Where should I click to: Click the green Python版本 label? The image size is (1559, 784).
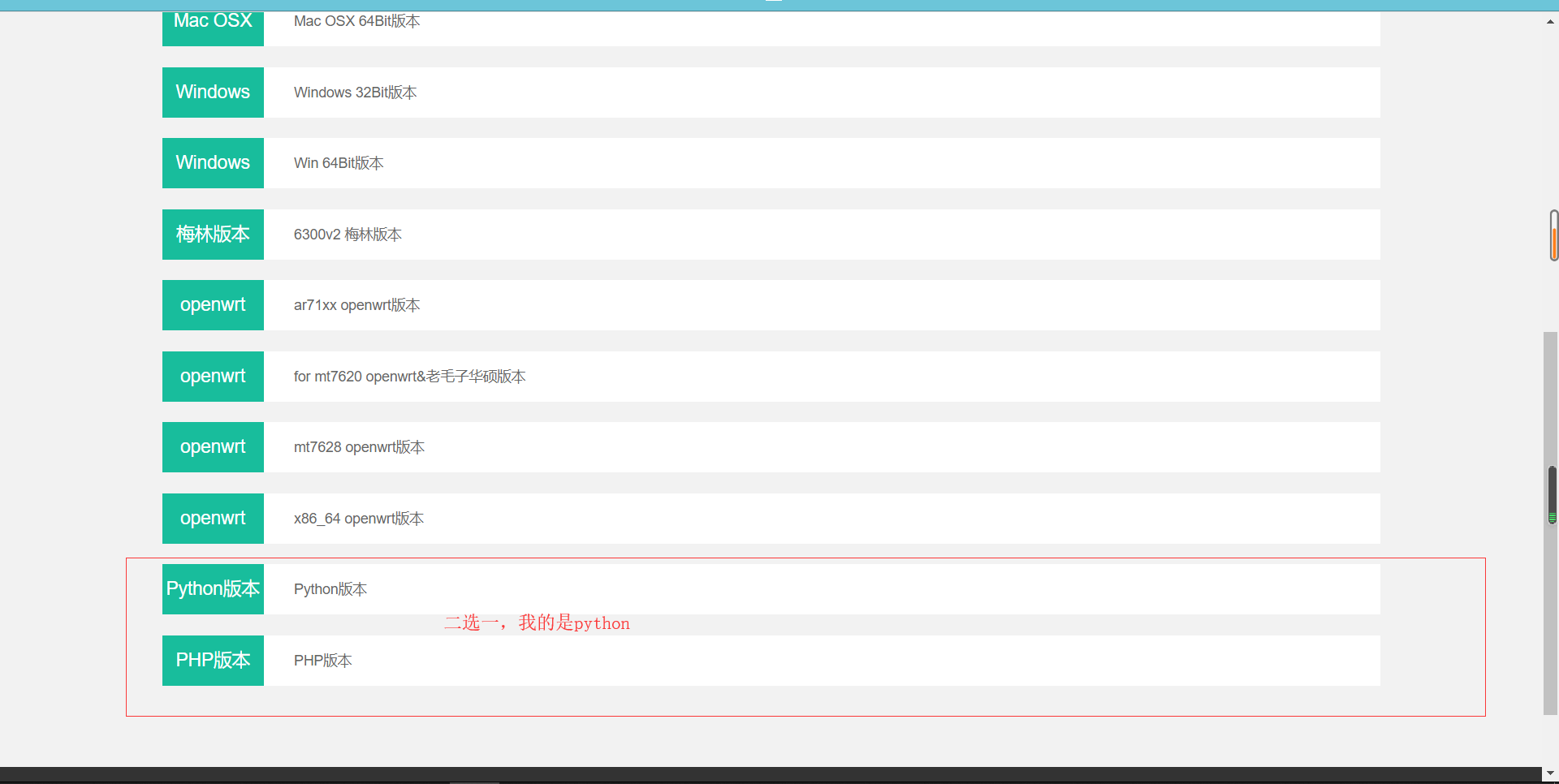pyautogui.click(x=213, y=589)
